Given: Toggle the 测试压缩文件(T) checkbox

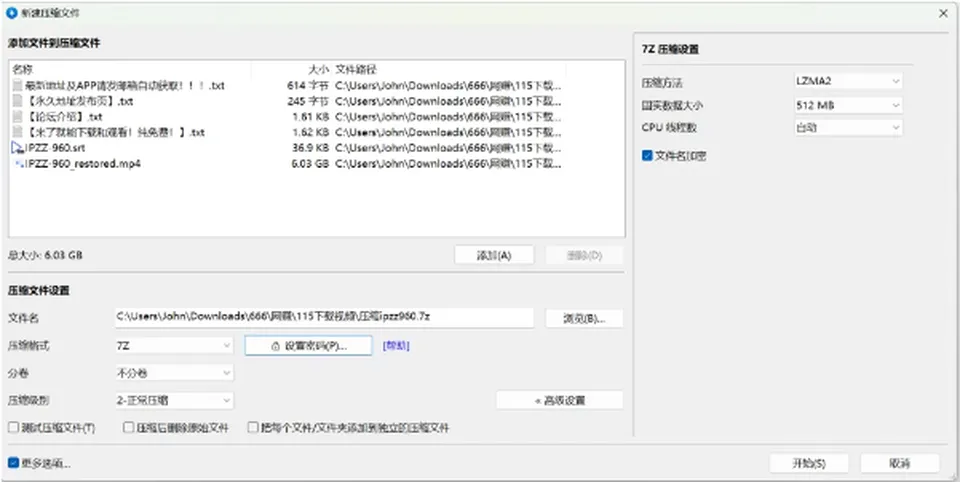Looking at the screenshot, I should (13, 427).
